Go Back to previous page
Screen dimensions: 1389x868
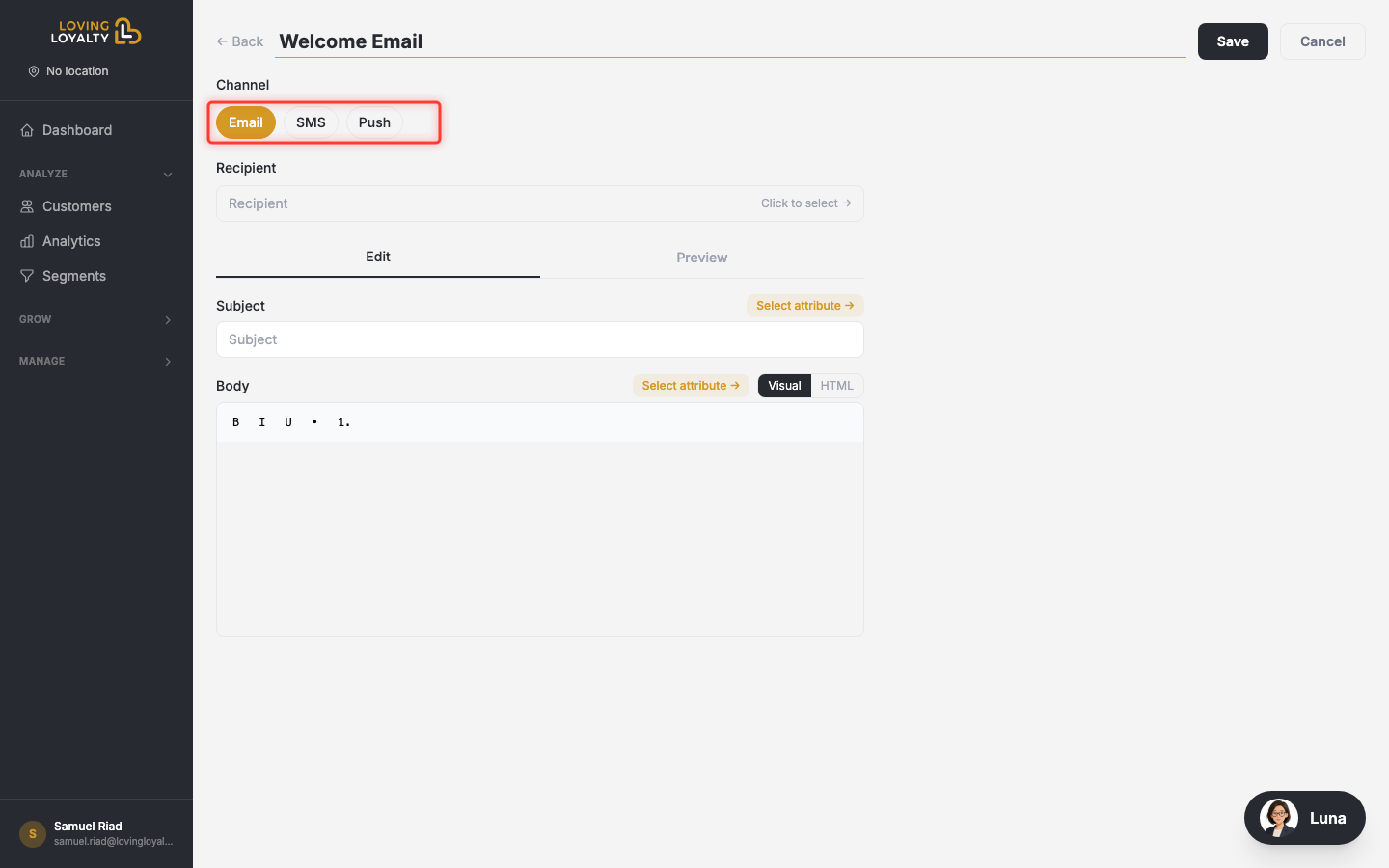(240, 41)
